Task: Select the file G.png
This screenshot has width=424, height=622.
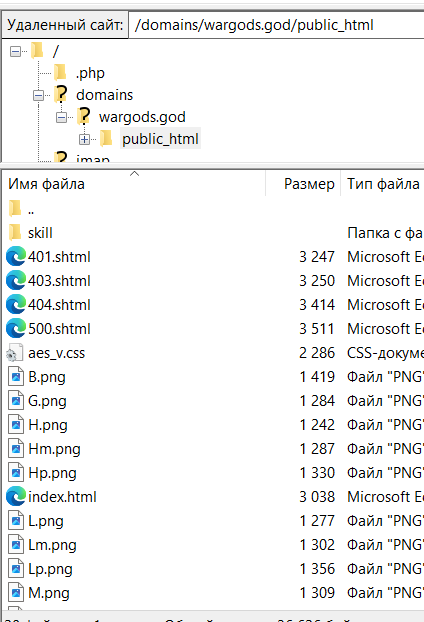Action: (47, 401)
